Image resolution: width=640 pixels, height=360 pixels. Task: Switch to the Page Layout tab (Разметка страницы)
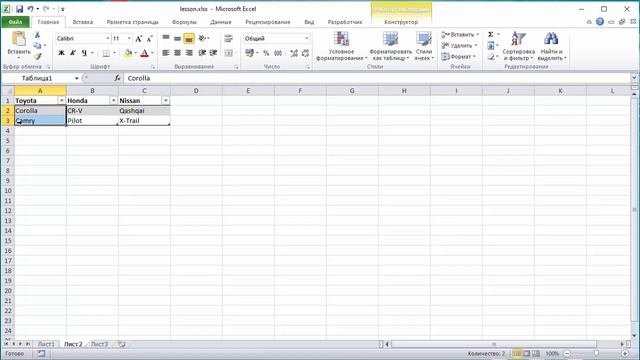tap(132, 22)
